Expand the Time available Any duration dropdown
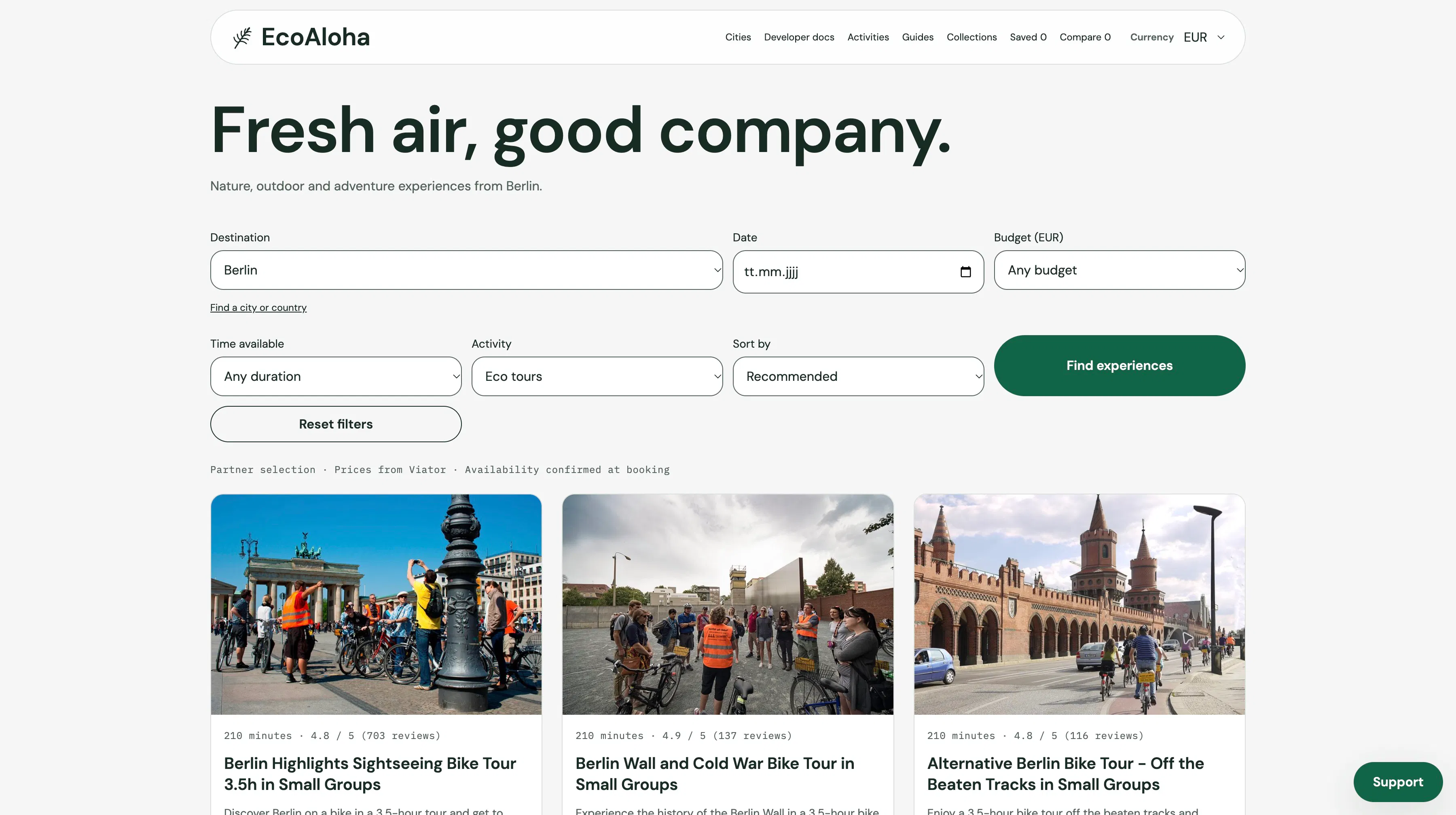This screenshot has height=815, width=1456. click(x=336, y=376)
